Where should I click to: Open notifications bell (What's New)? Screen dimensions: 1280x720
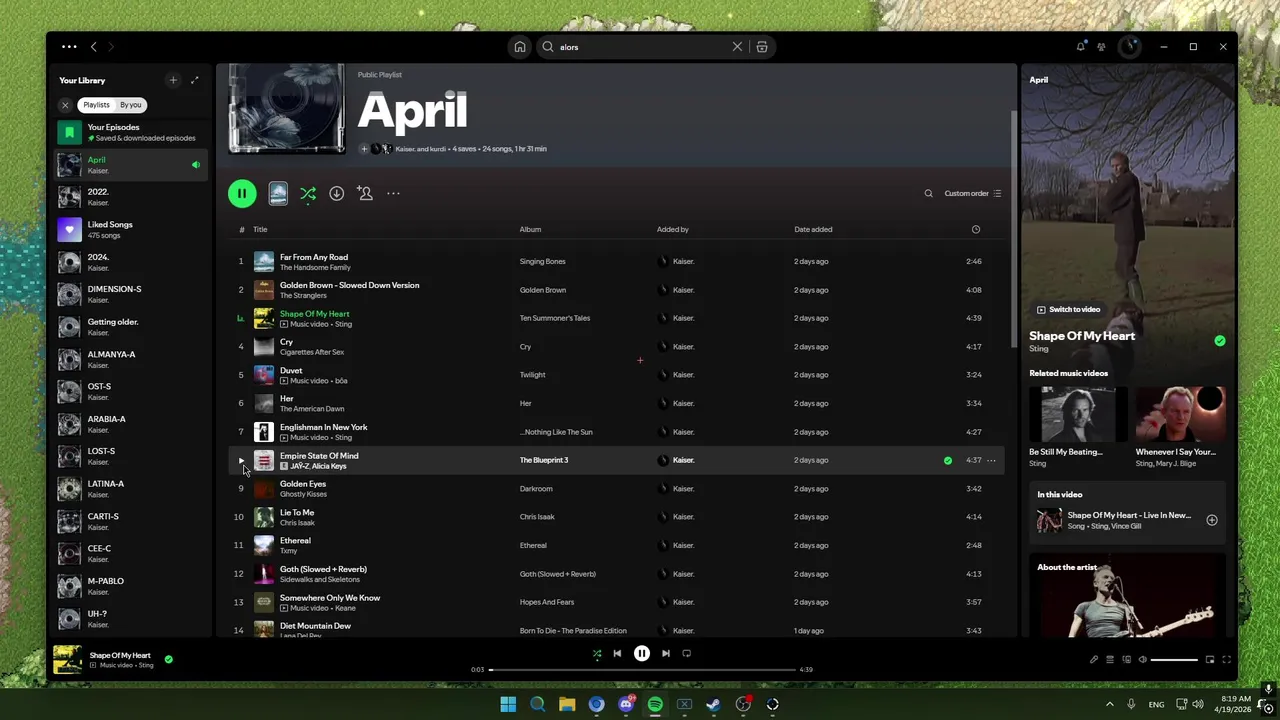point(1081,47)
